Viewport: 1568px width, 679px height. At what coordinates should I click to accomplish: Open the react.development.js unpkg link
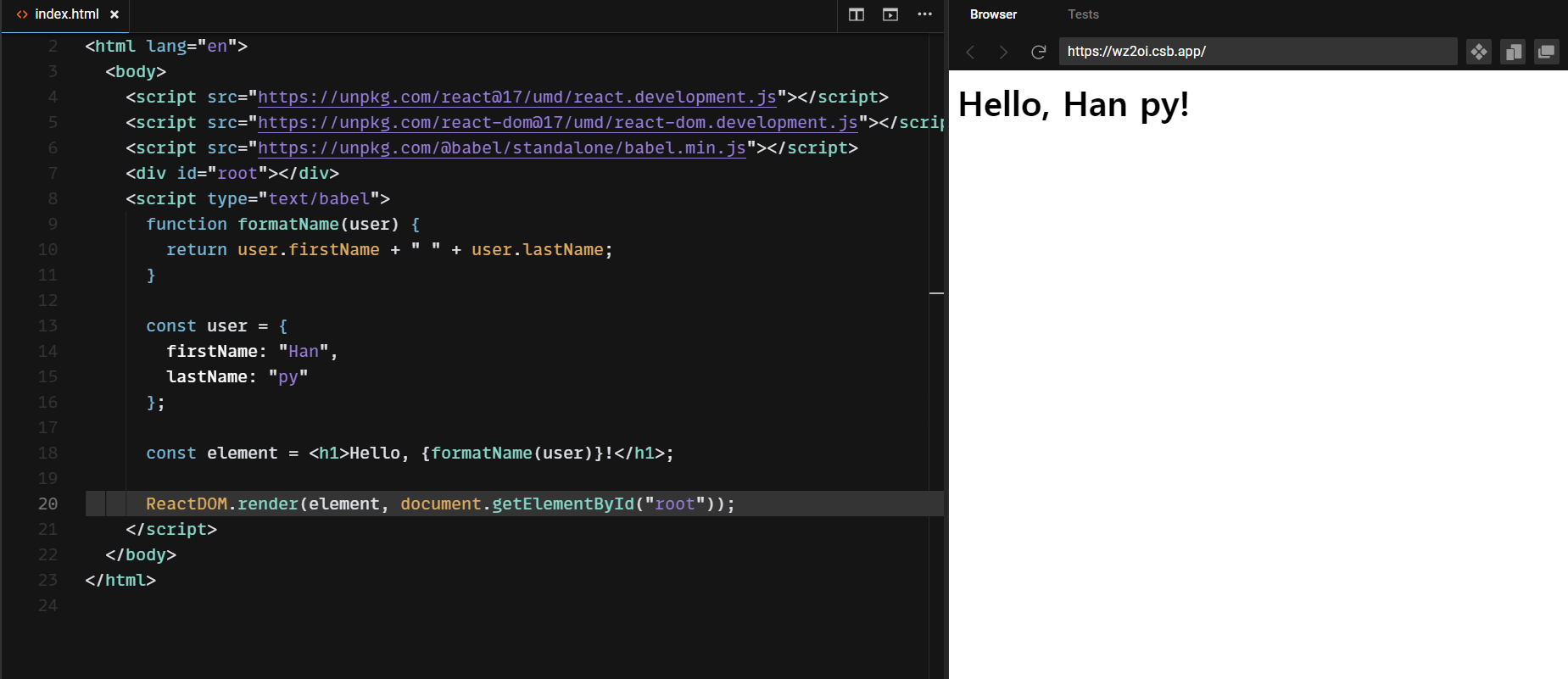click(x=517, y=97)
